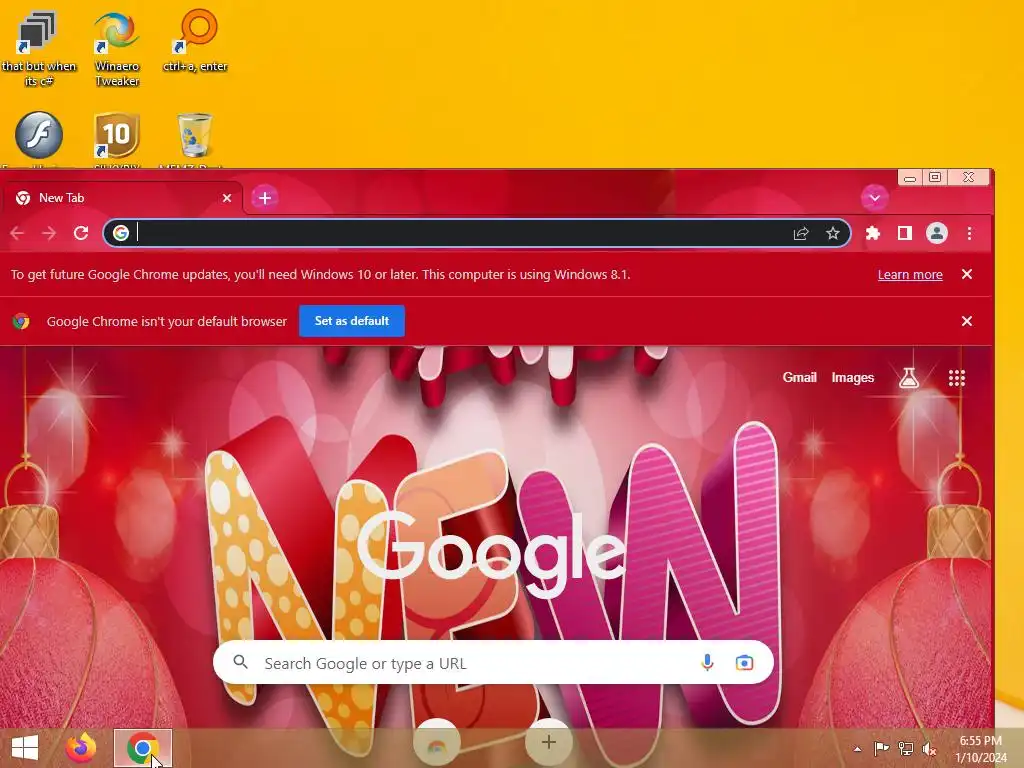Share this page icon in omnibox

tap(801, 233)
